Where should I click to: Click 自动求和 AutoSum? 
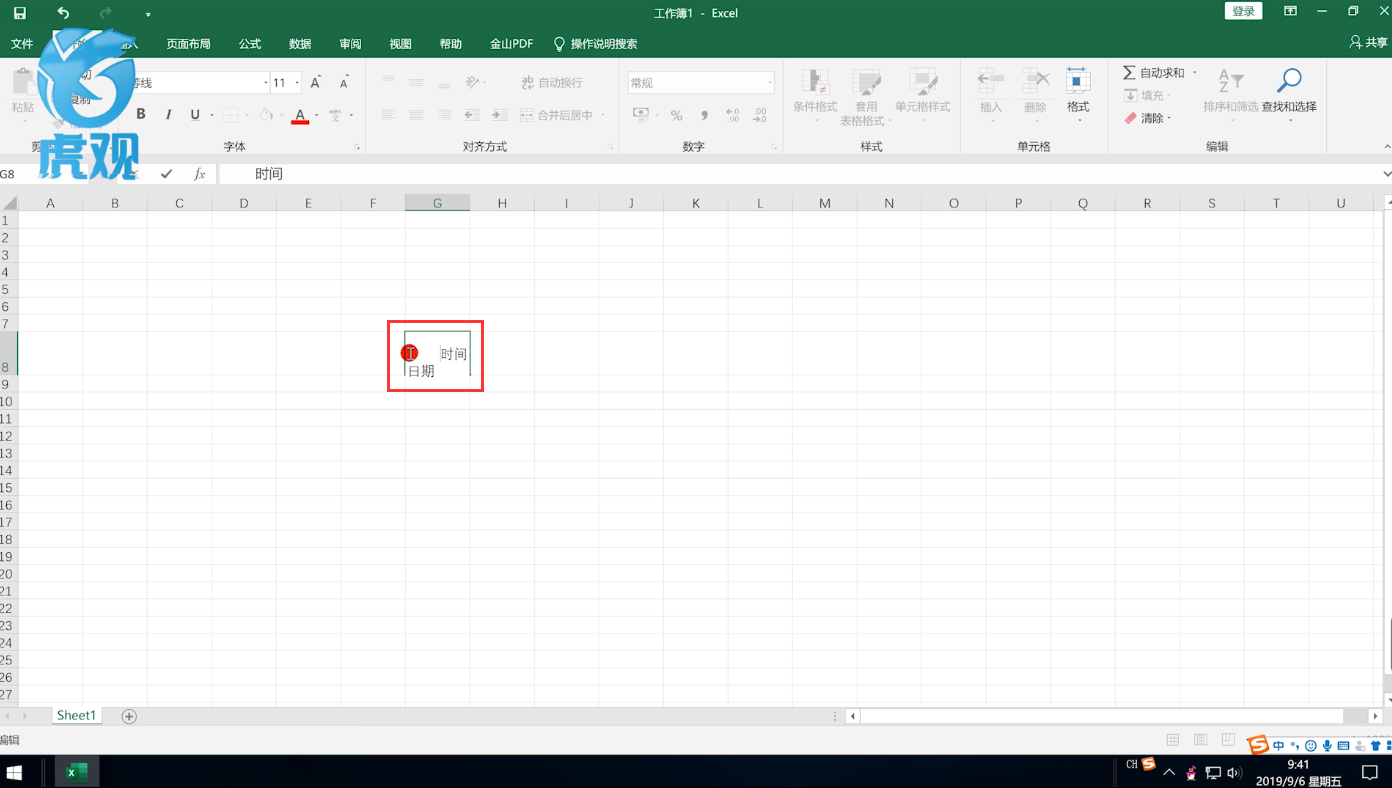coord(1152,73)
